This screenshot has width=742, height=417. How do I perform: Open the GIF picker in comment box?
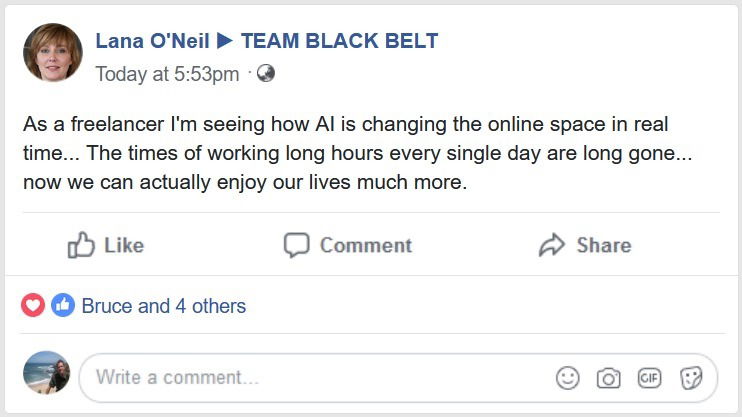click(x=650, y=378)
